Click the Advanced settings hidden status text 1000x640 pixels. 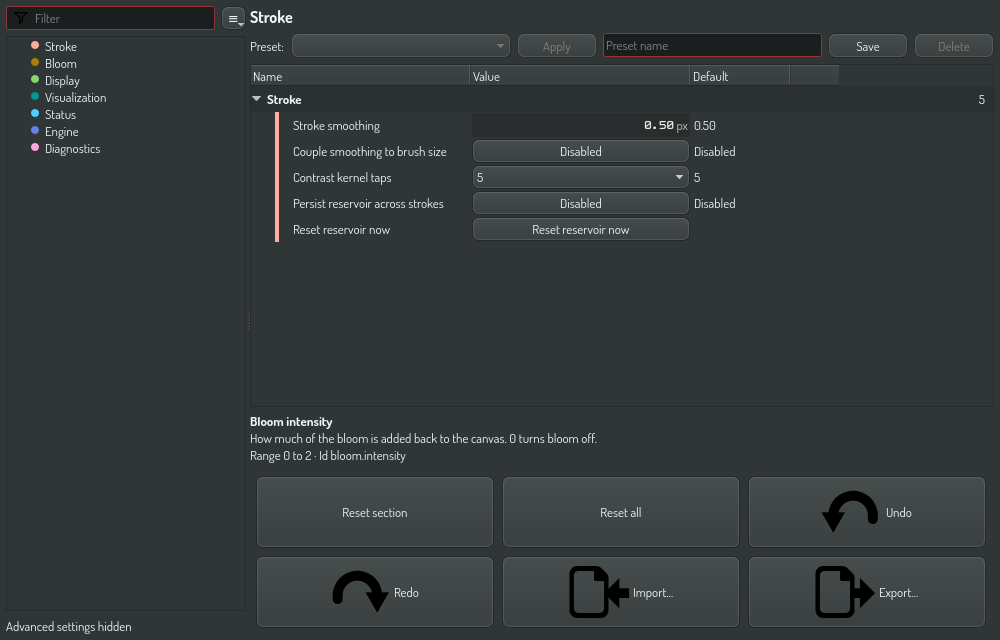pyautogui.click(x=69, y=627)
